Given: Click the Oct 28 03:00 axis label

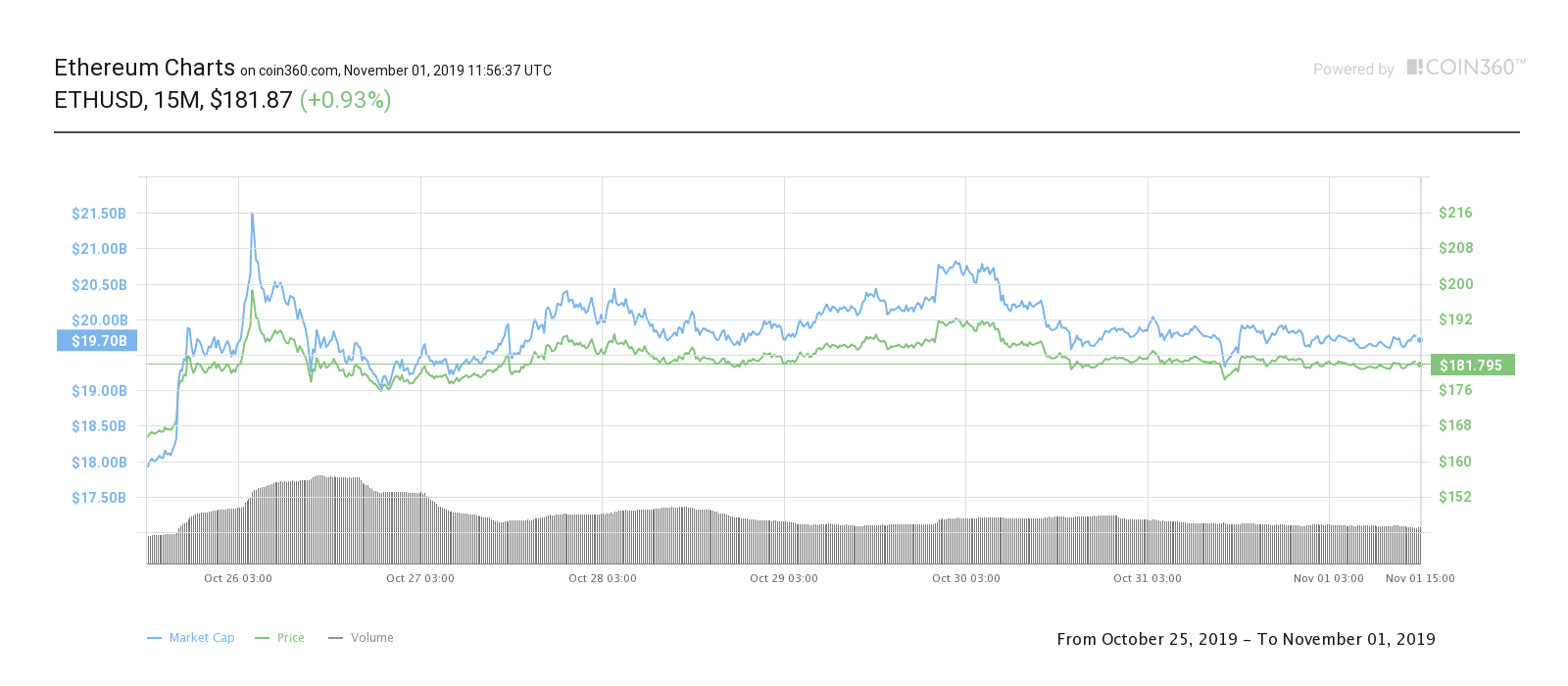Looking at the screenshot, I should [x=603, y=578].
